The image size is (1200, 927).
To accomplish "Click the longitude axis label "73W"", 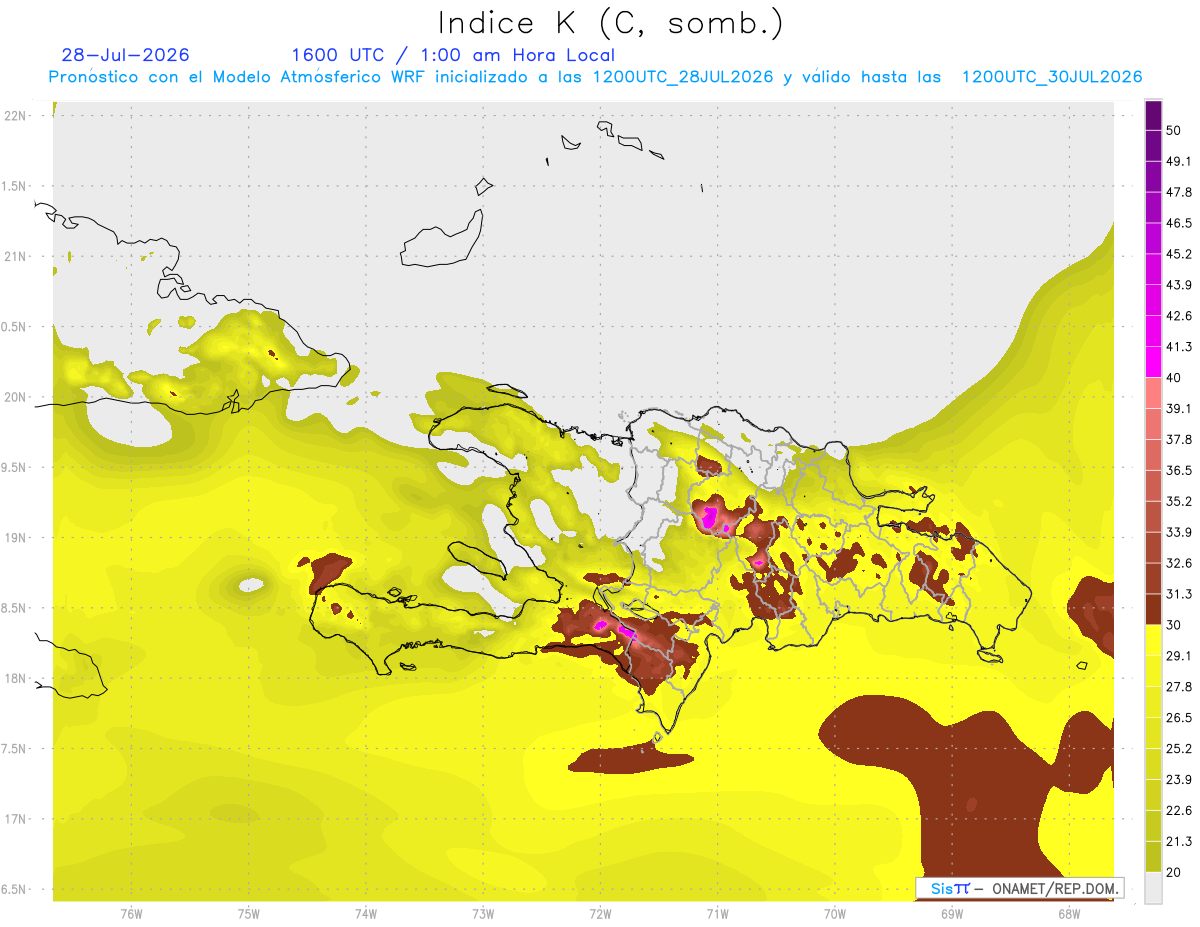I will point(483,914).
